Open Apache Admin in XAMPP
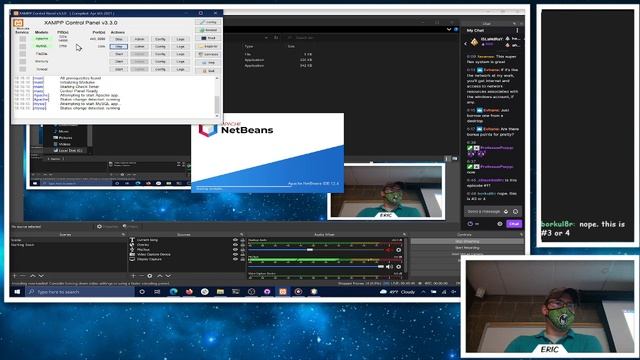This screenshot has width=640, height=360. (139, 39)
